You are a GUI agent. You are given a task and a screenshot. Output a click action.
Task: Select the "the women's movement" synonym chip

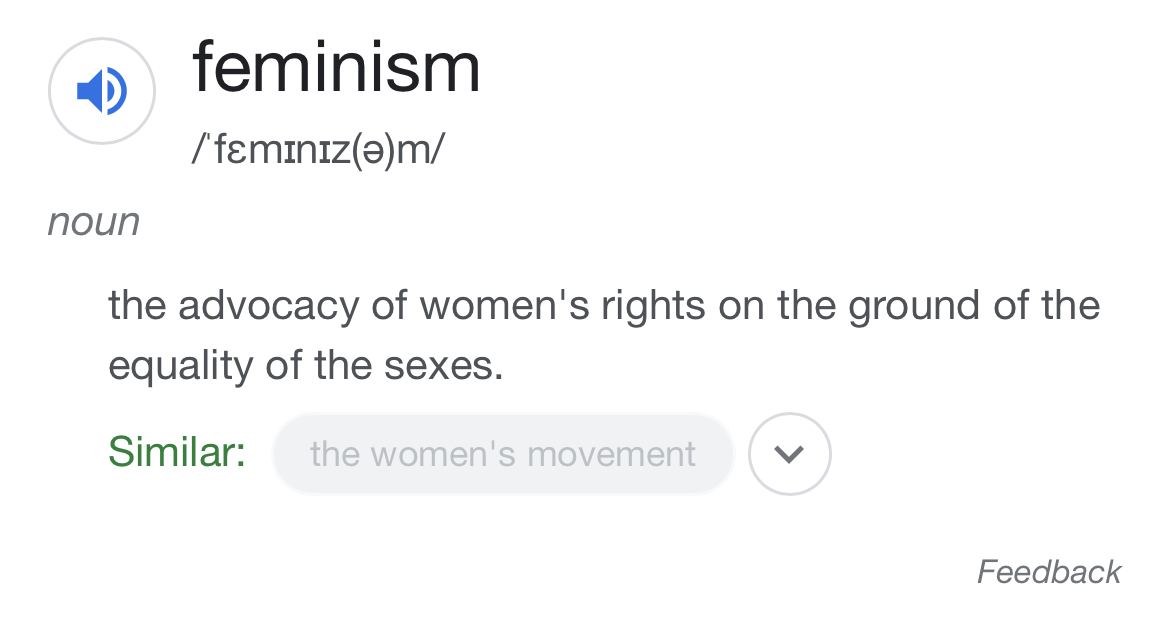coord(503,454)
